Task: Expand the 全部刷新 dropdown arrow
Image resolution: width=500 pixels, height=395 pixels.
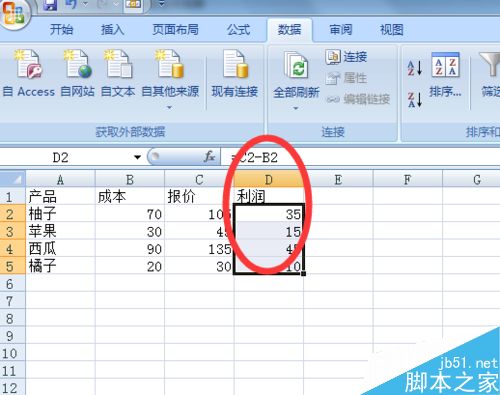Action: click(x=296, y=108)
